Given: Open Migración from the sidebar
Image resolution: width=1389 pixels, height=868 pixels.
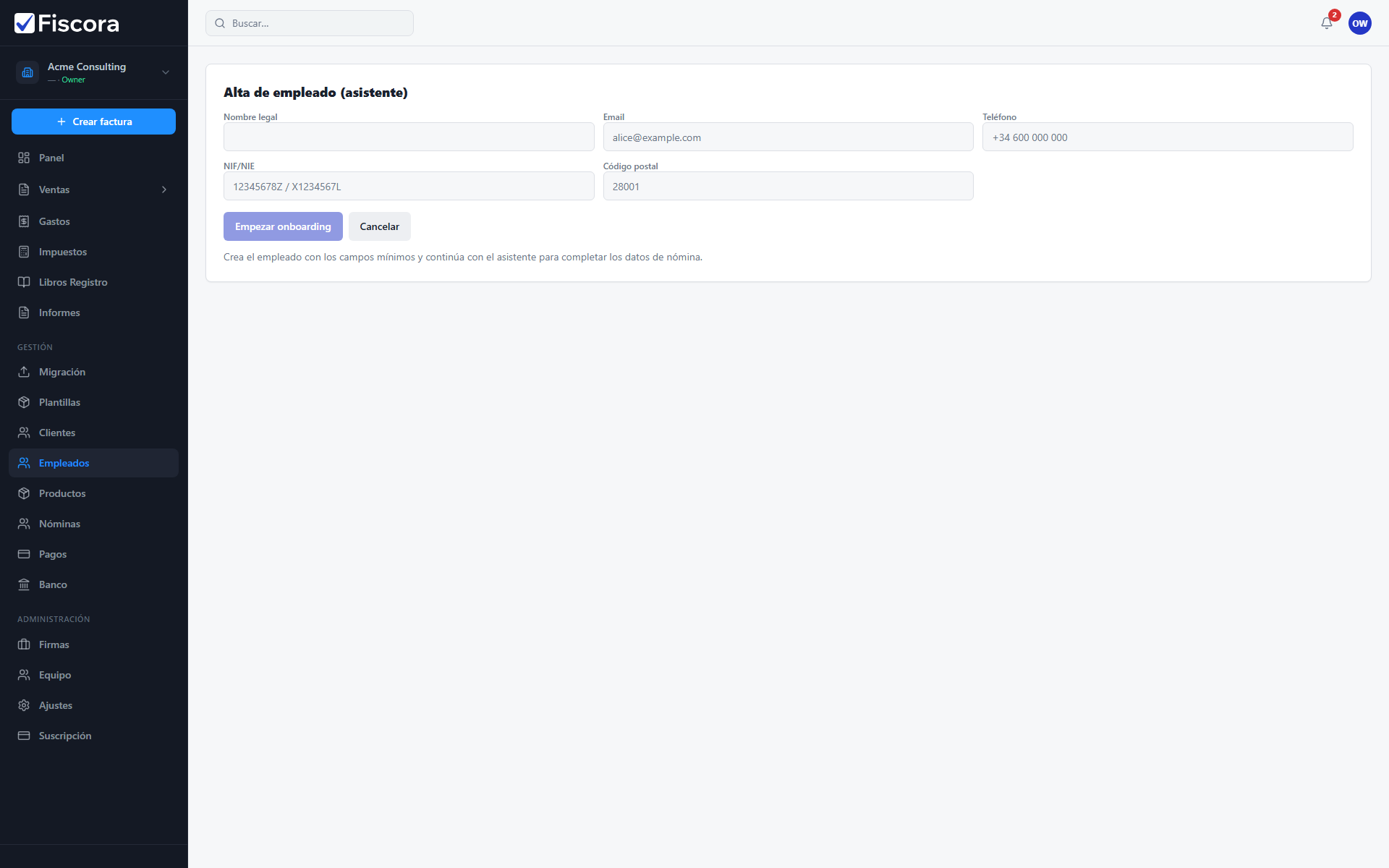Looking at the screenshot, I should tap(93, 372).
